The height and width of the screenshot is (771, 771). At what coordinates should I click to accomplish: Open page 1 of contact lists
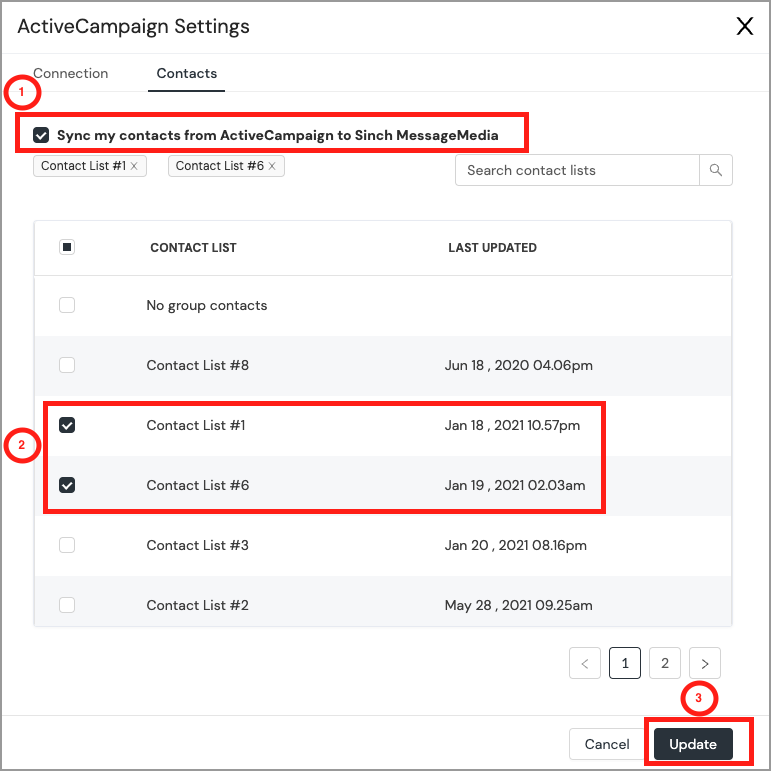tap(625, 663)
